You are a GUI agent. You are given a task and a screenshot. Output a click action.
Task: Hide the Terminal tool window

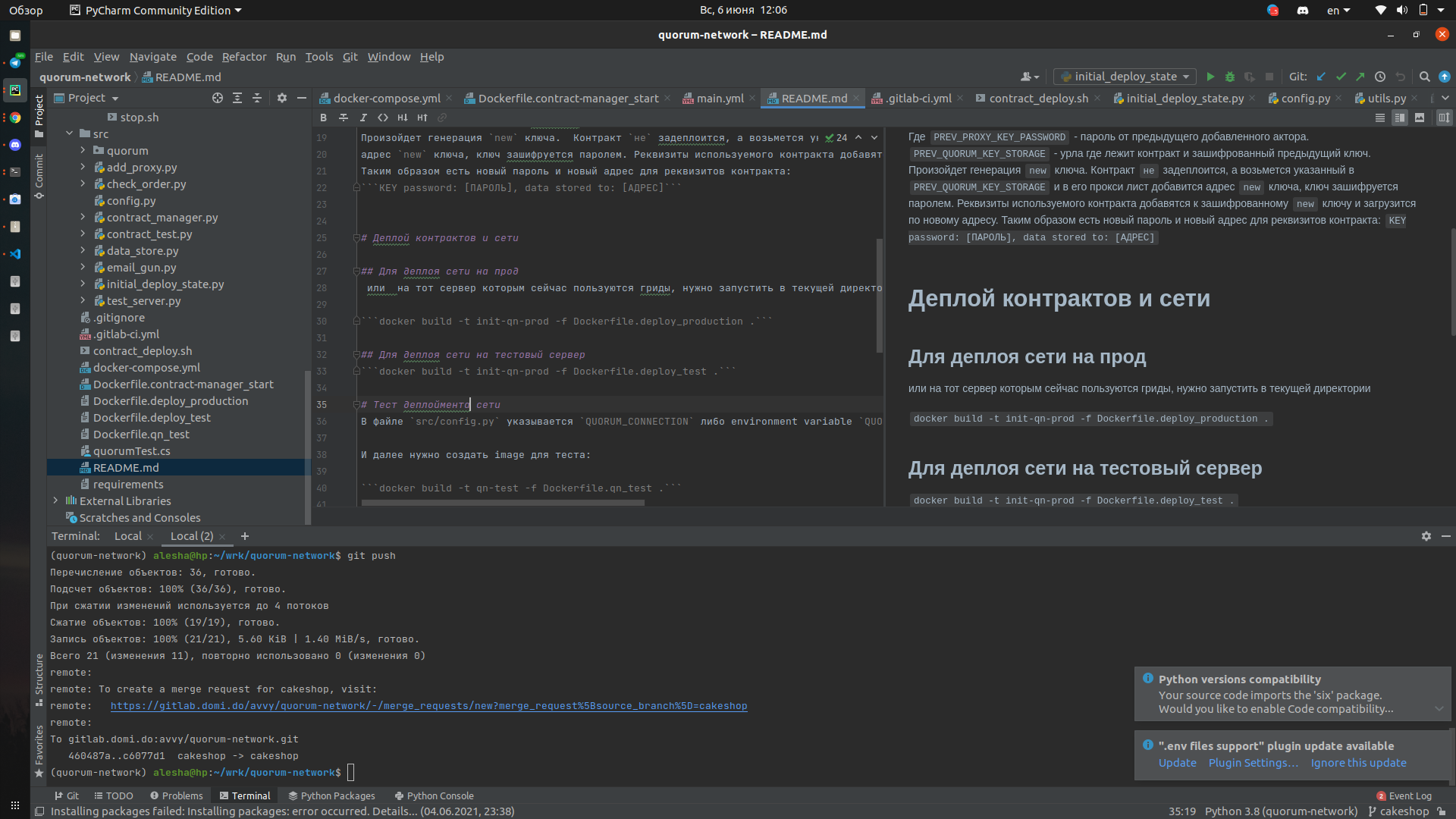1446,536
